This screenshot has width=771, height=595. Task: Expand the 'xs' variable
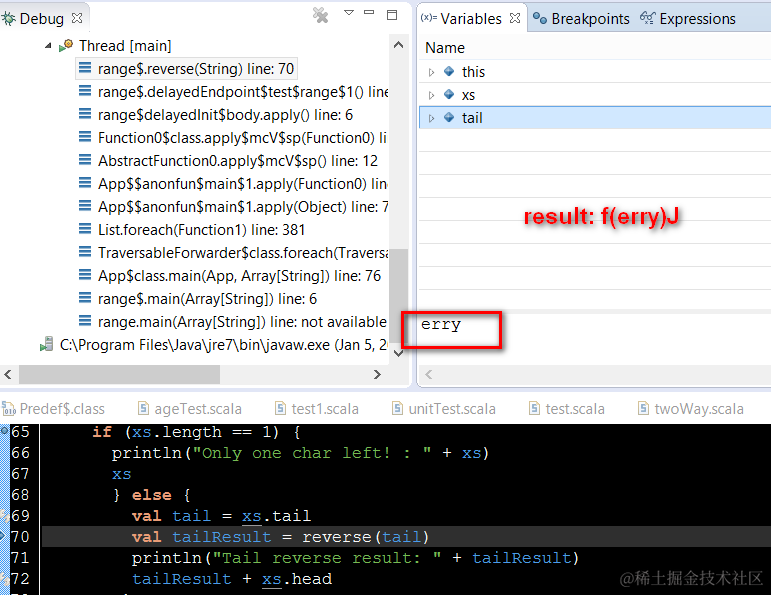431,95
